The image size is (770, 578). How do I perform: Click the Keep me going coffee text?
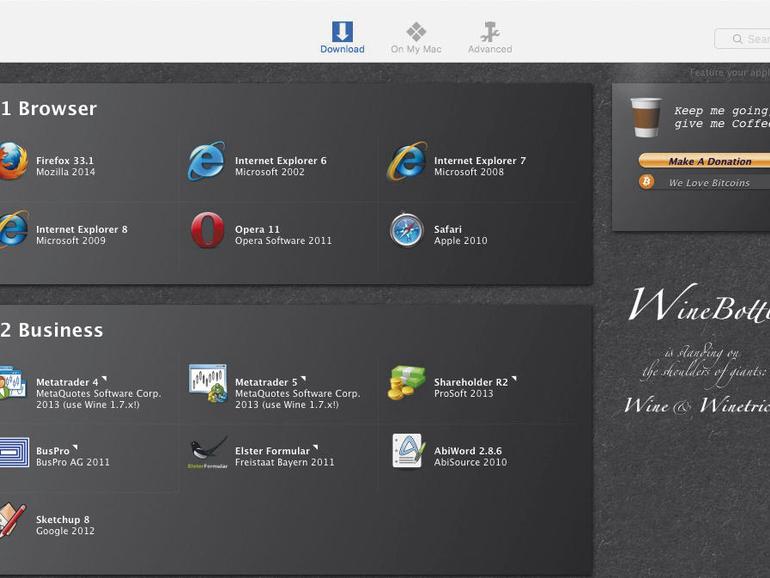(722, 117)
